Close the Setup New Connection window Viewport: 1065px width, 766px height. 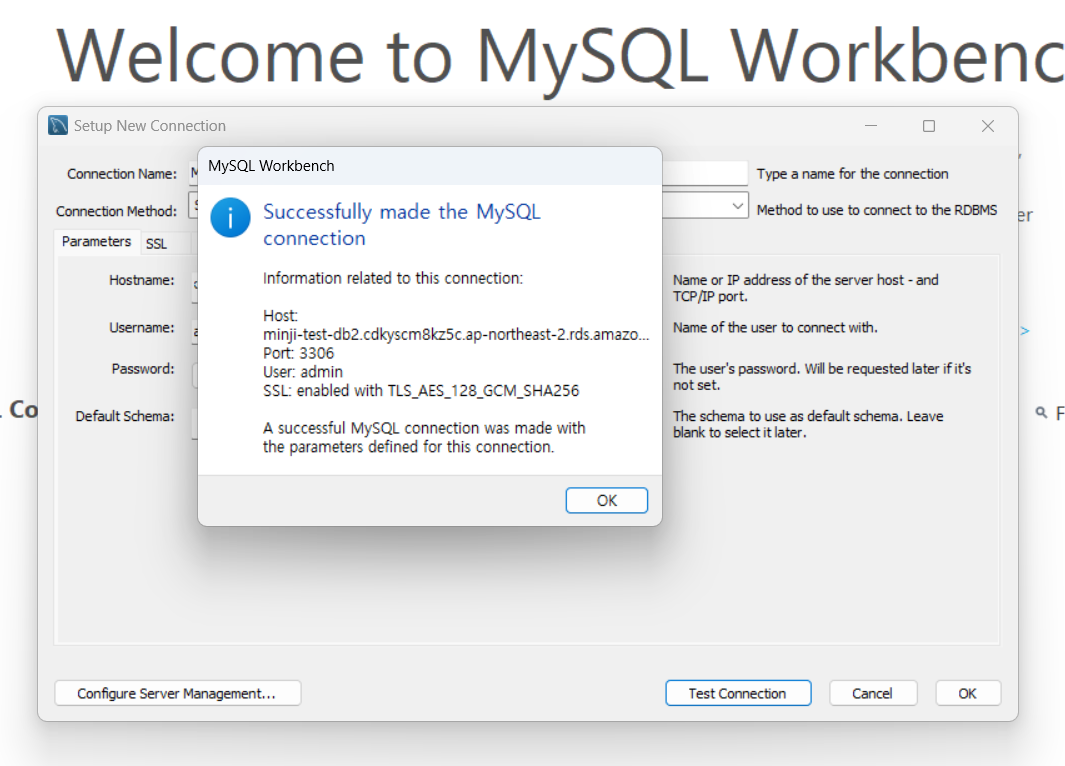click(x=988, y=126)
